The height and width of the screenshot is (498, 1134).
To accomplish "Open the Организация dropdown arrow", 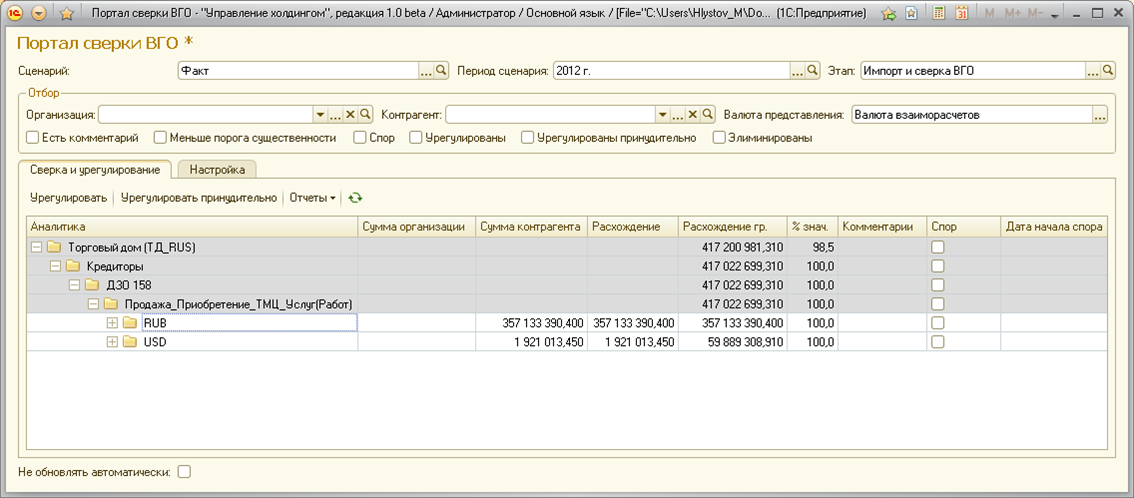I will tap(320, 115).
